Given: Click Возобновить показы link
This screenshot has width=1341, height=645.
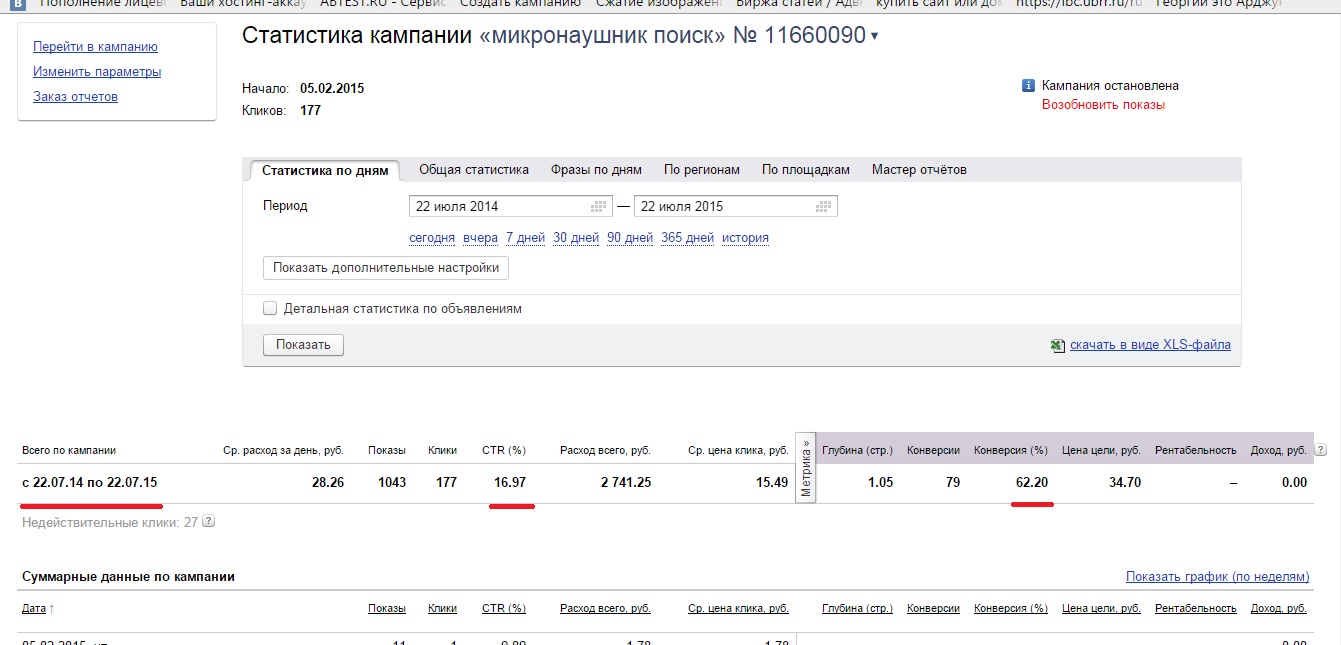Looking at the screenshot, I should tap(1103, 105).
